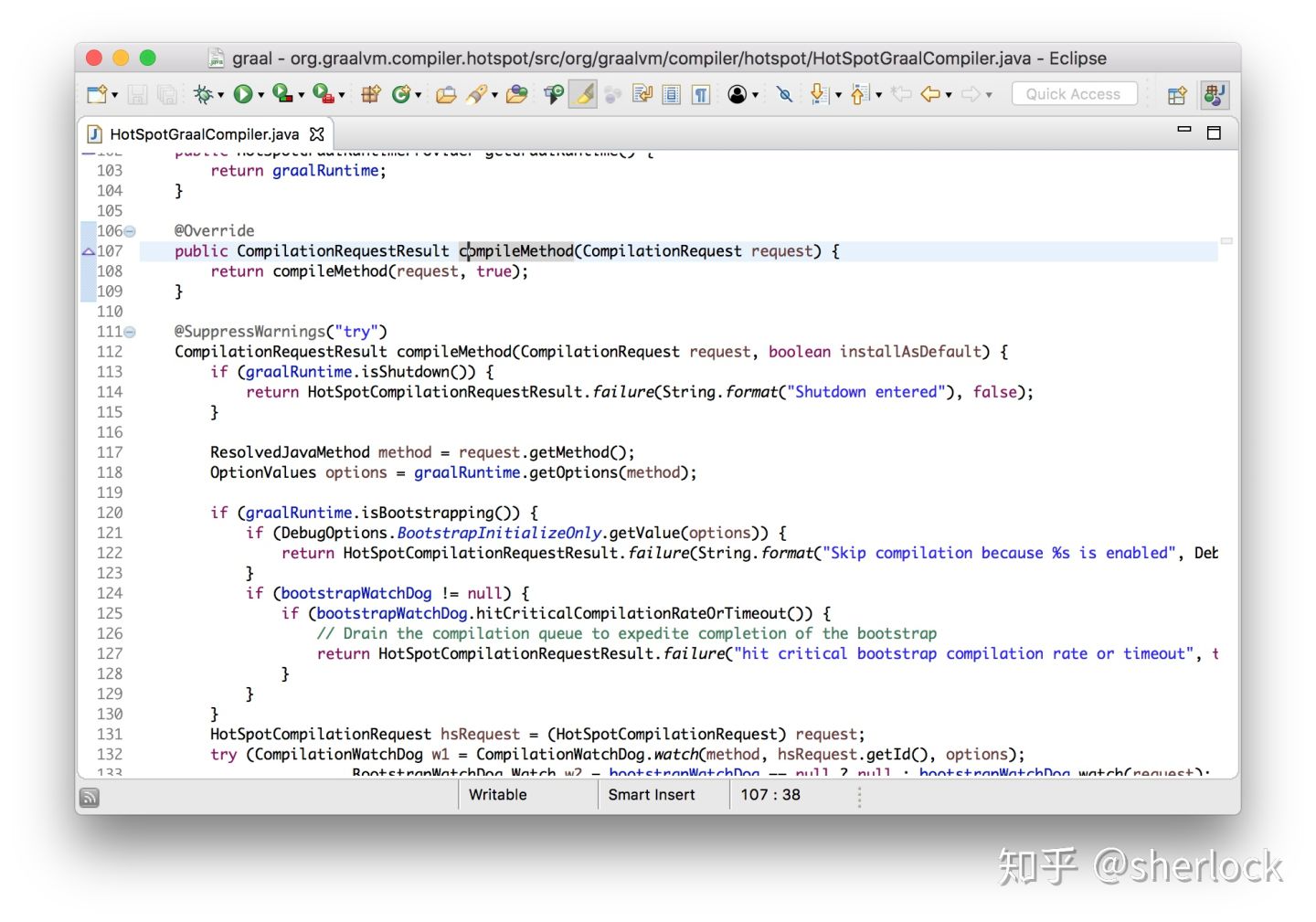Toggle Block Selection Mode button
Viewport: 1316px width, 922px height.
[672, 94]
